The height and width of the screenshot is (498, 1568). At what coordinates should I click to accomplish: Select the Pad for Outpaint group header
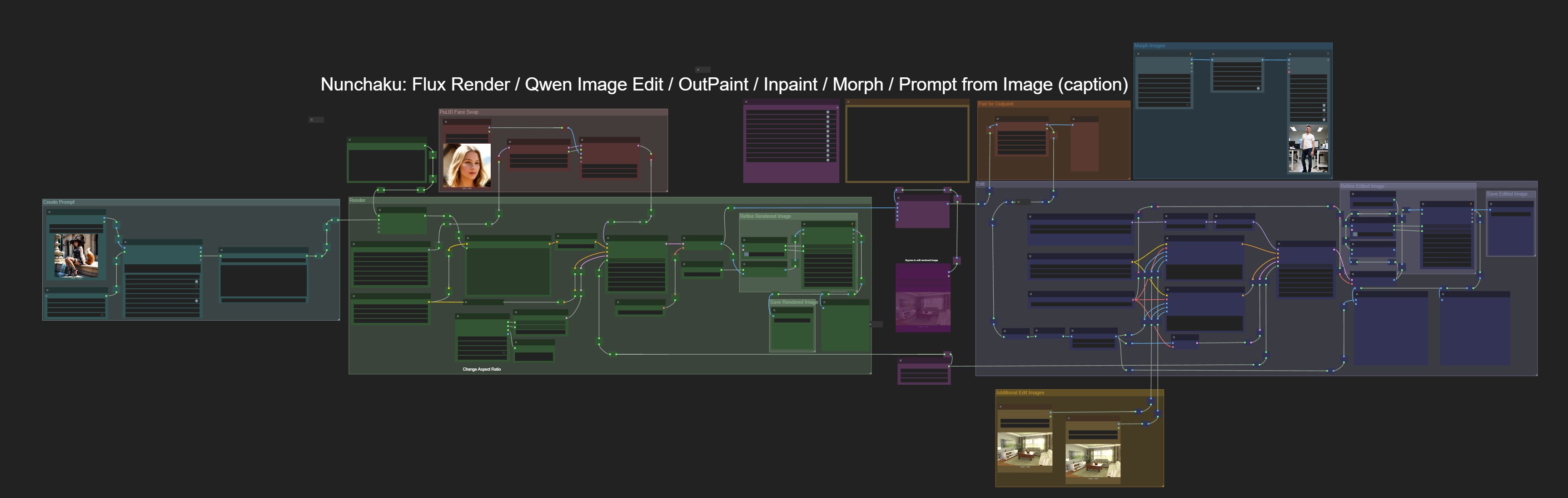(x=995, y=104)
